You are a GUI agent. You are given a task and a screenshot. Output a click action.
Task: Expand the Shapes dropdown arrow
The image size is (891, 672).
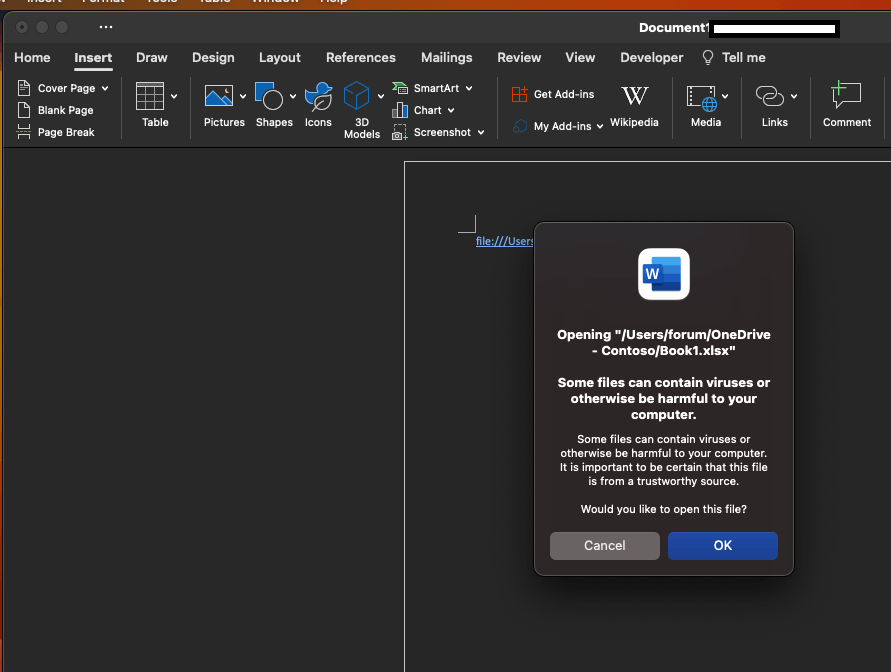coord(293,97)
